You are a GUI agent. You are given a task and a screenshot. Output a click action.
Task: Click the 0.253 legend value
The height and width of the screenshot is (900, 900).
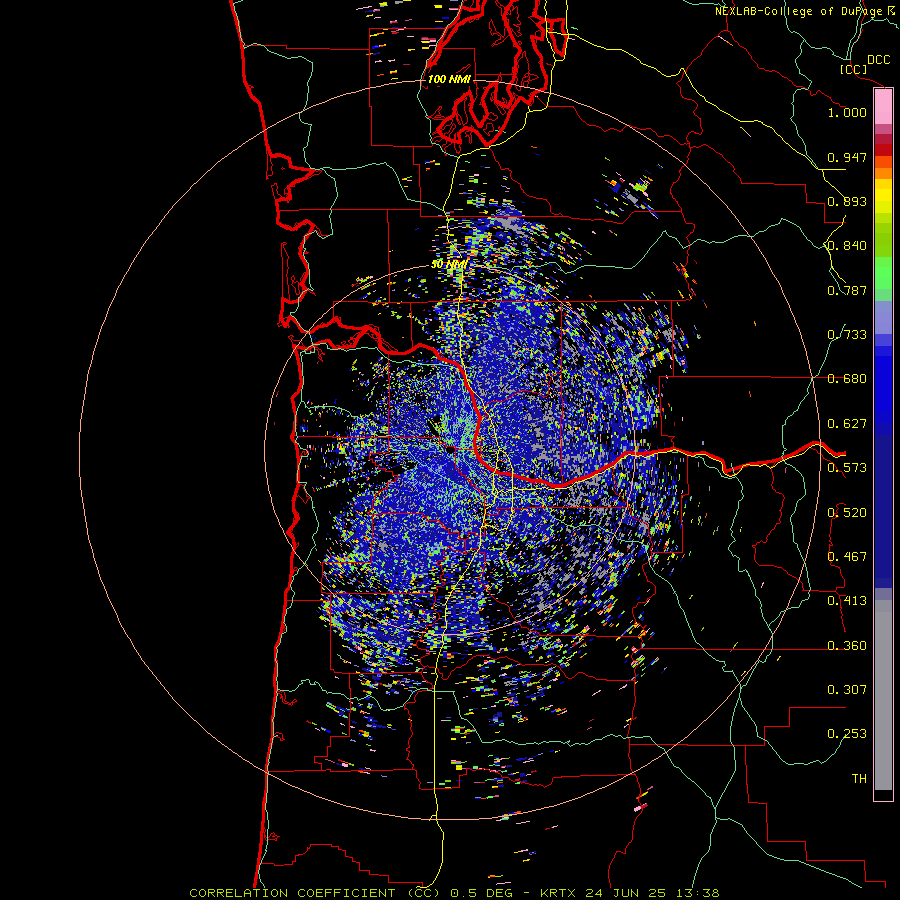(x=847, y=734)
